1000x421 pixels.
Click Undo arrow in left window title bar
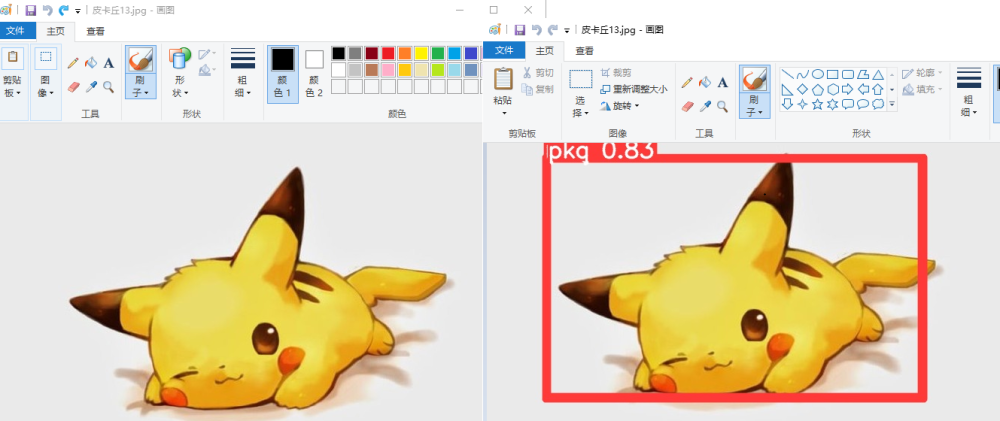click(x=47, y=10)
